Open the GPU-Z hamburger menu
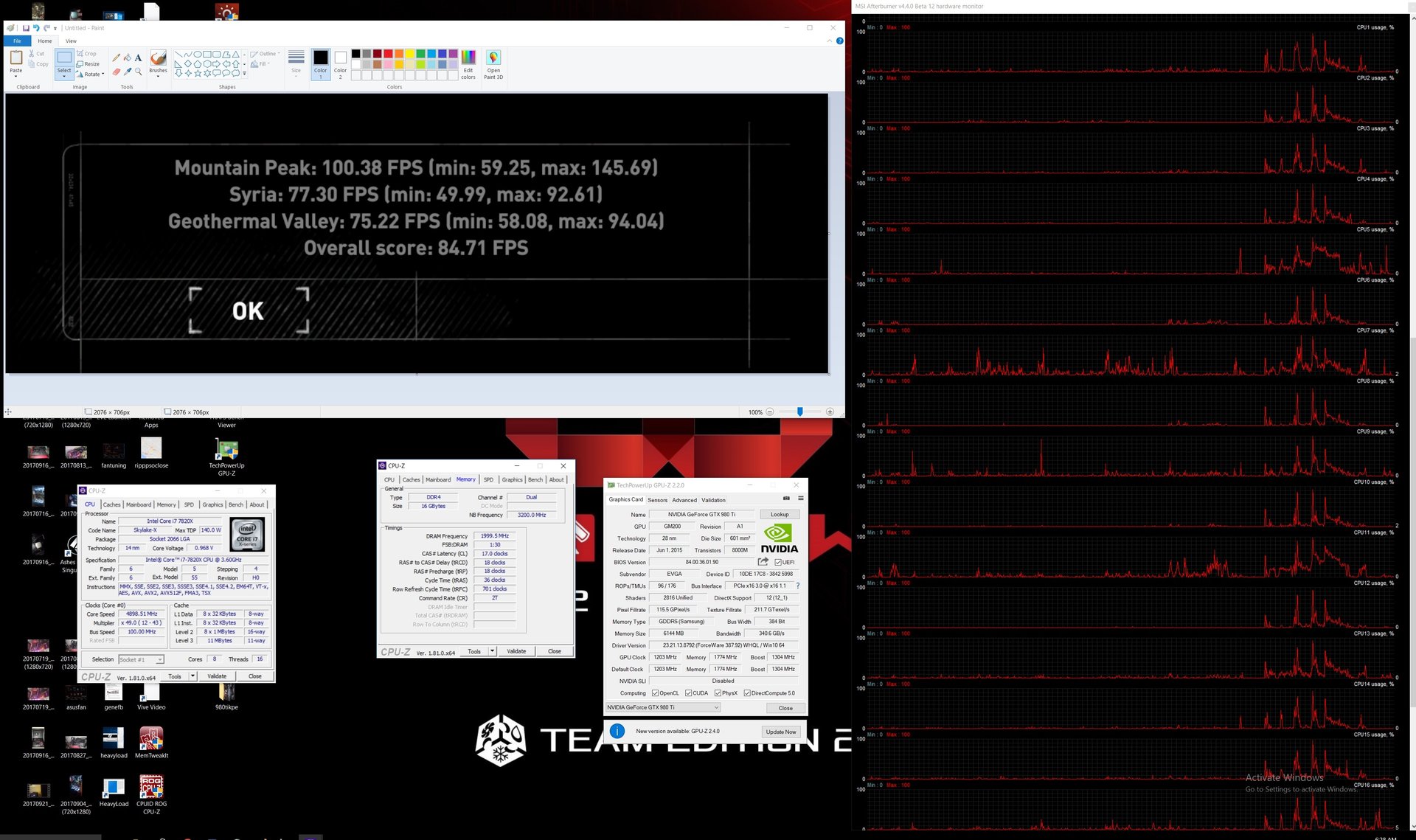This screenshot has height=840, width=1416. click(800, 499)
